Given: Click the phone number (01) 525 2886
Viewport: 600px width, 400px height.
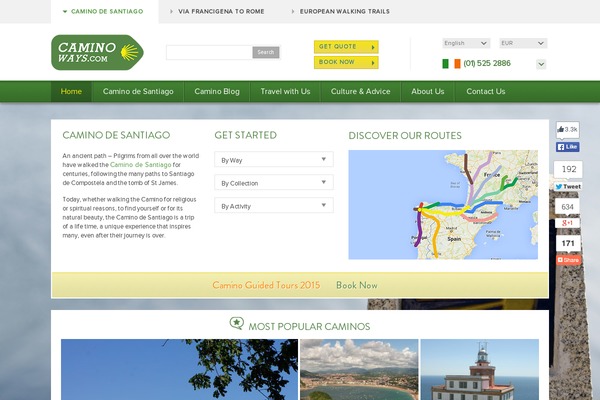Looking at the screenshot, I should coord(487,63).
